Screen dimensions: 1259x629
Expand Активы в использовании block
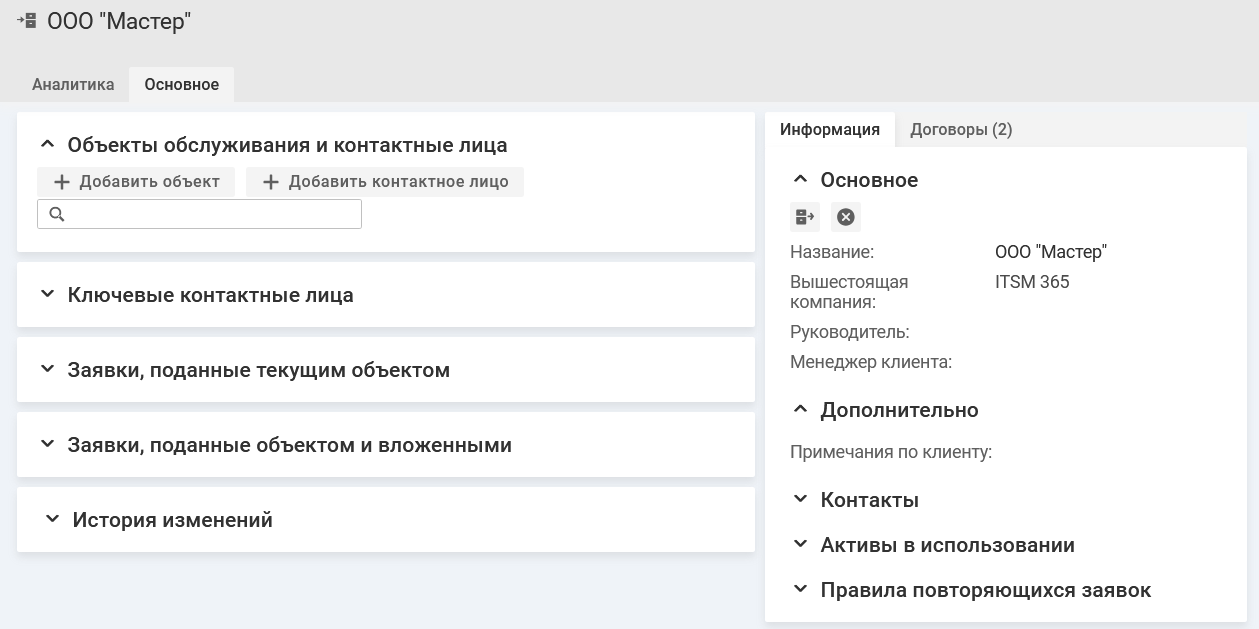pyautogui.click(x=799, y=545)
